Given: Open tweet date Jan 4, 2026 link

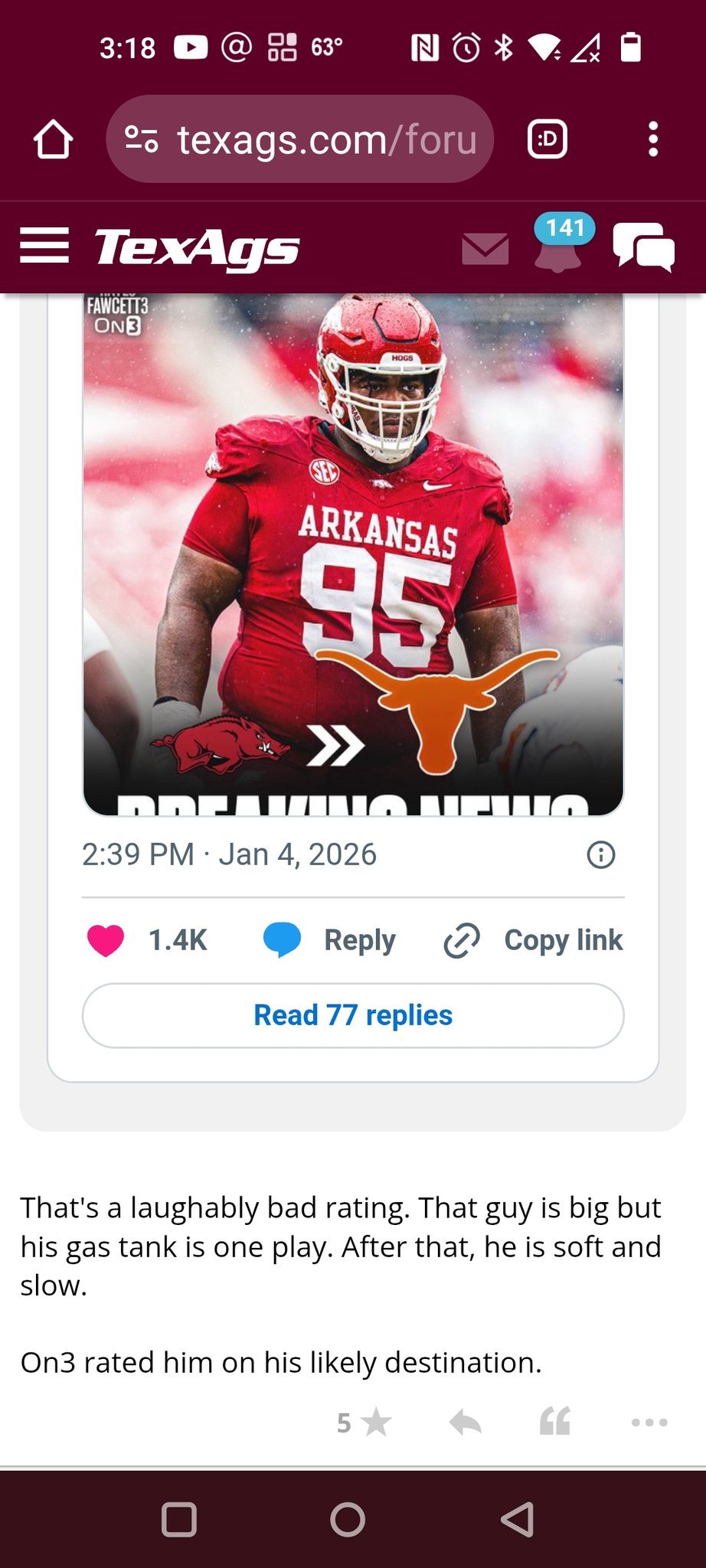Looking at the screenshot, I should tap(230, 854).
